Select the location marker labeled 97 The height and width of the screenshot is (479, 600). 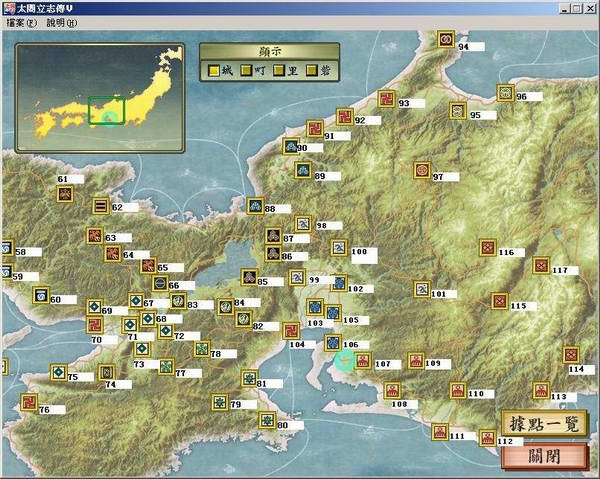click(422, 170)
